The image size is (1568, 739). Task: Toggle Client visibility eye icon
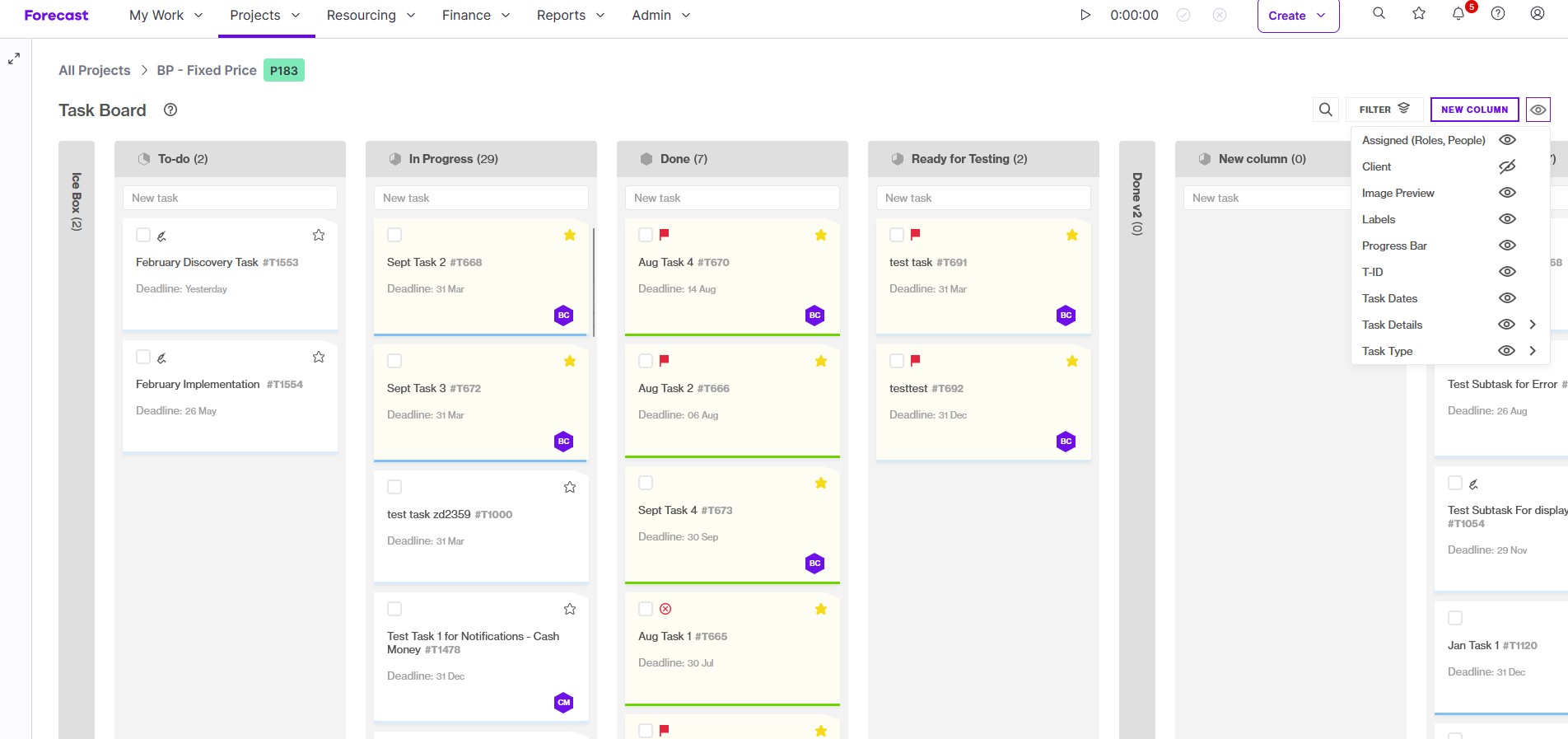pos(1507,166)
